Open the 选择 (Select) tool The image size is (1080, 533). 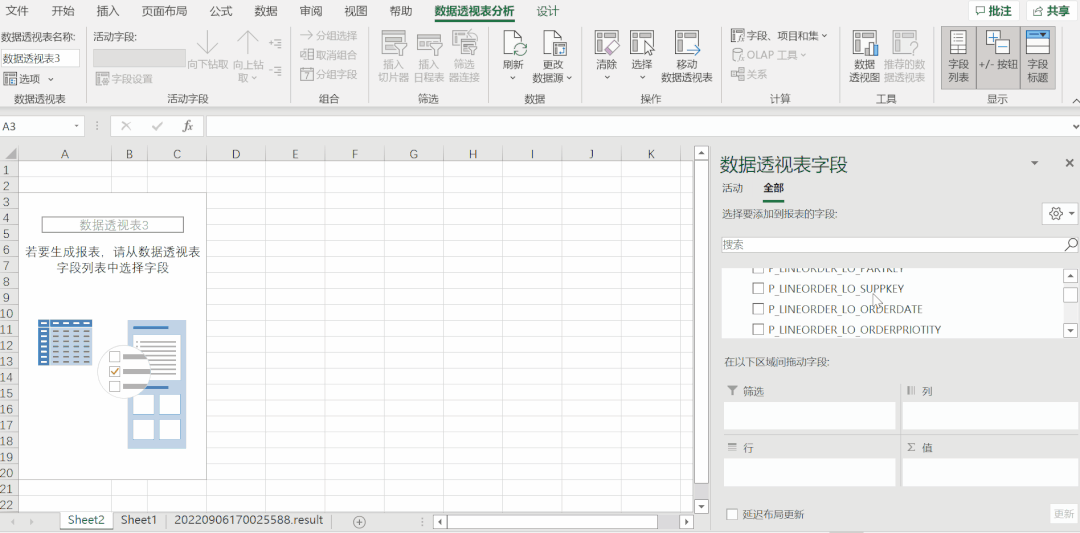(x=642, y=43)
